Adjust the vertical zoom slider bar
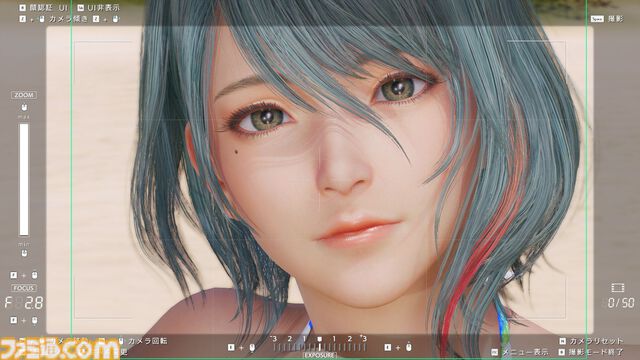640x360 pixels. [x=24, y=180]
